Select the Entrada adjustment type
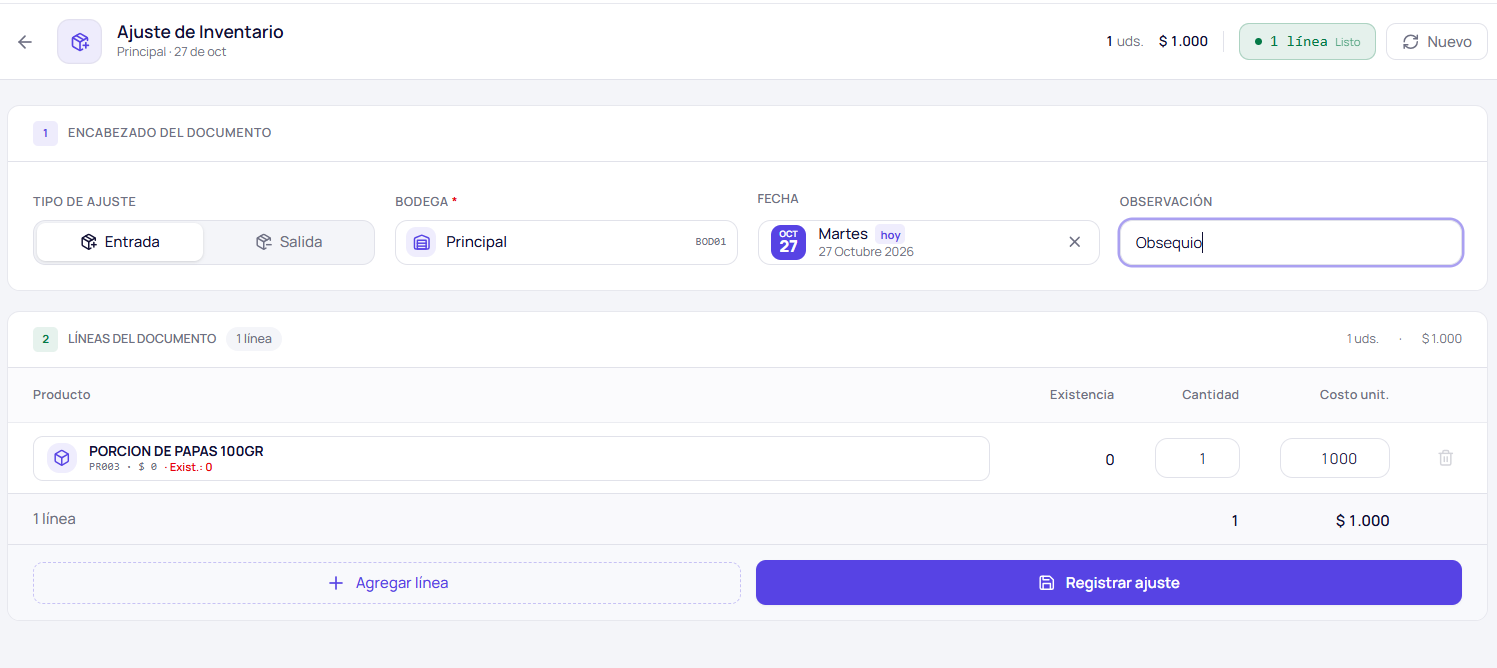This screenshot has width=1497, height=668. [x=120, y=242]
